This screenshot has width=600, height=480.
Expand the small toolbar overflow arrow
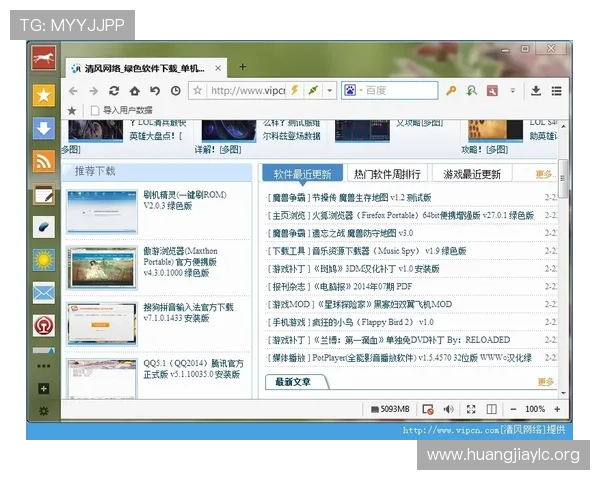click(513, 91)
